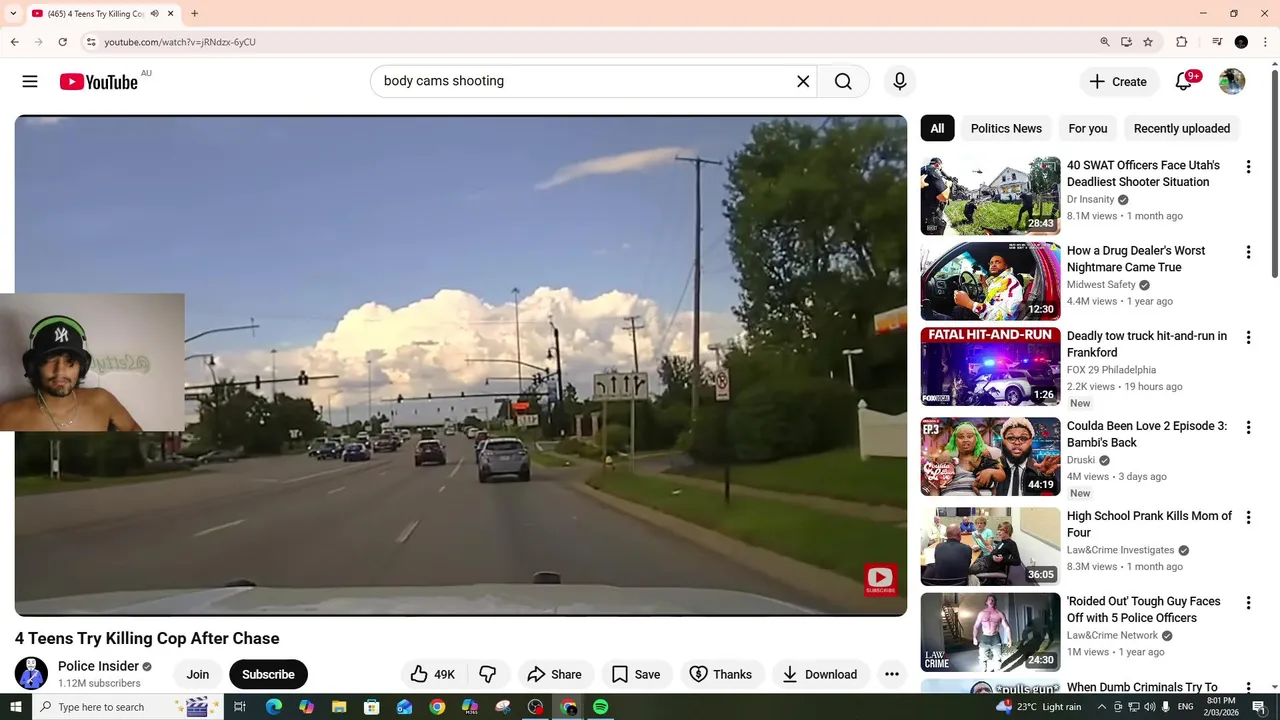Viewport: 1280px width, 720px height.
Task: Open the Windows Action Center notifications
Action: coord(1259,707)
